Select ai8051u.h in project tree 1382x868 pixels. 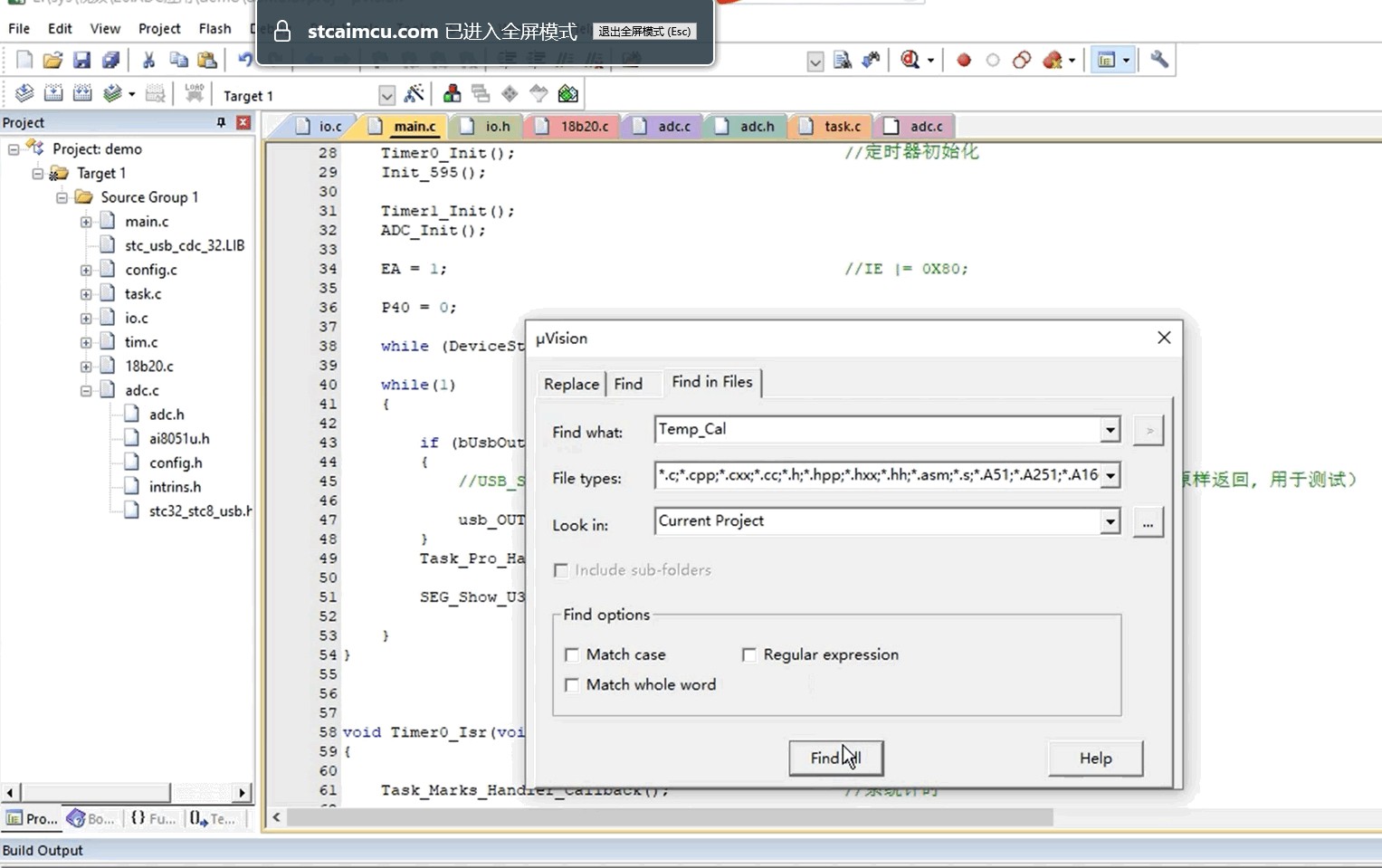pos(179,439)
